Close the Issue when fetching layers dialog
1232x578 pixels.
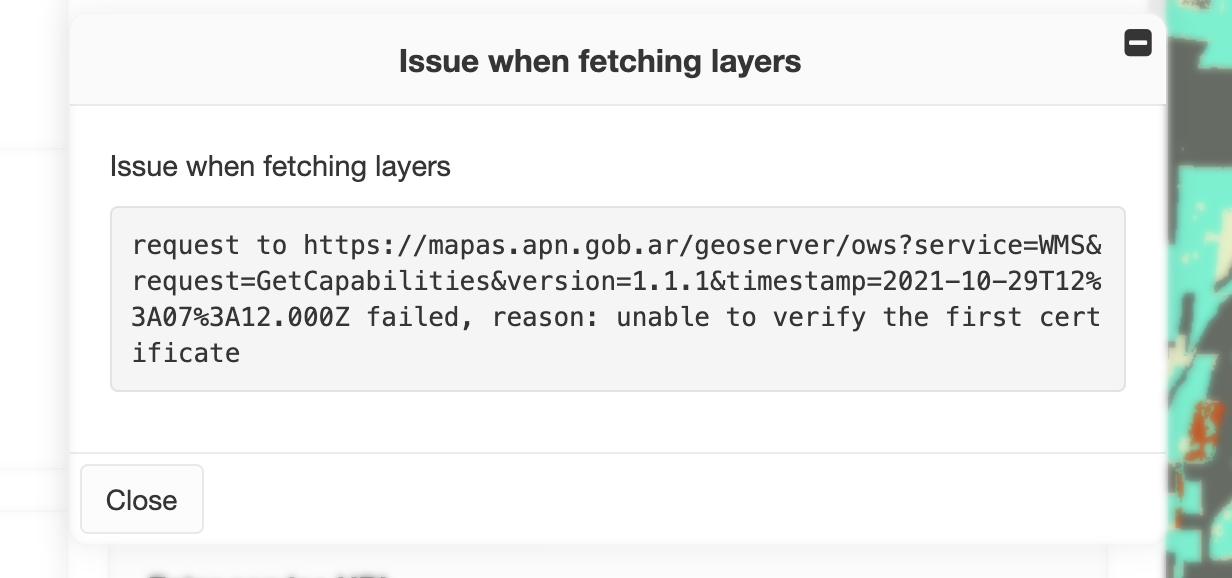(142, 499)
